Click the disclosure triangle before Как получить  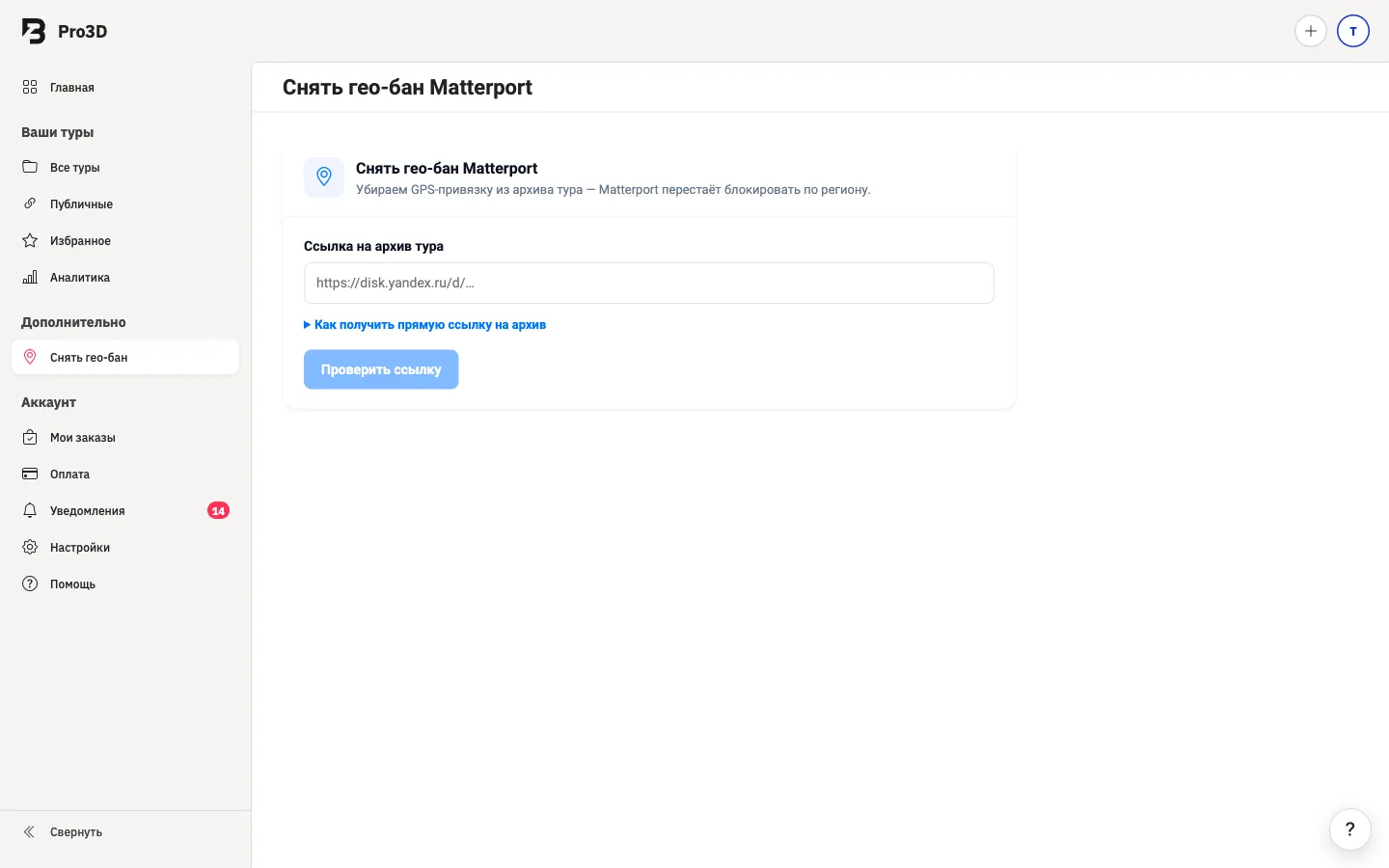tap(307, 325)
